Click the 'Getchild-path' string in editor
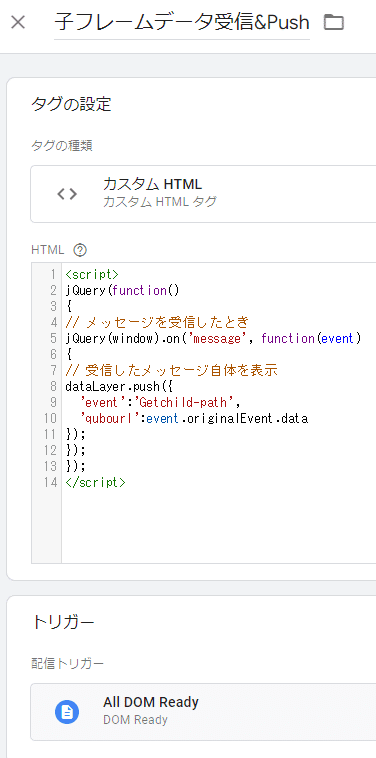This screenshot has width=376, height=758. (188, 402)
